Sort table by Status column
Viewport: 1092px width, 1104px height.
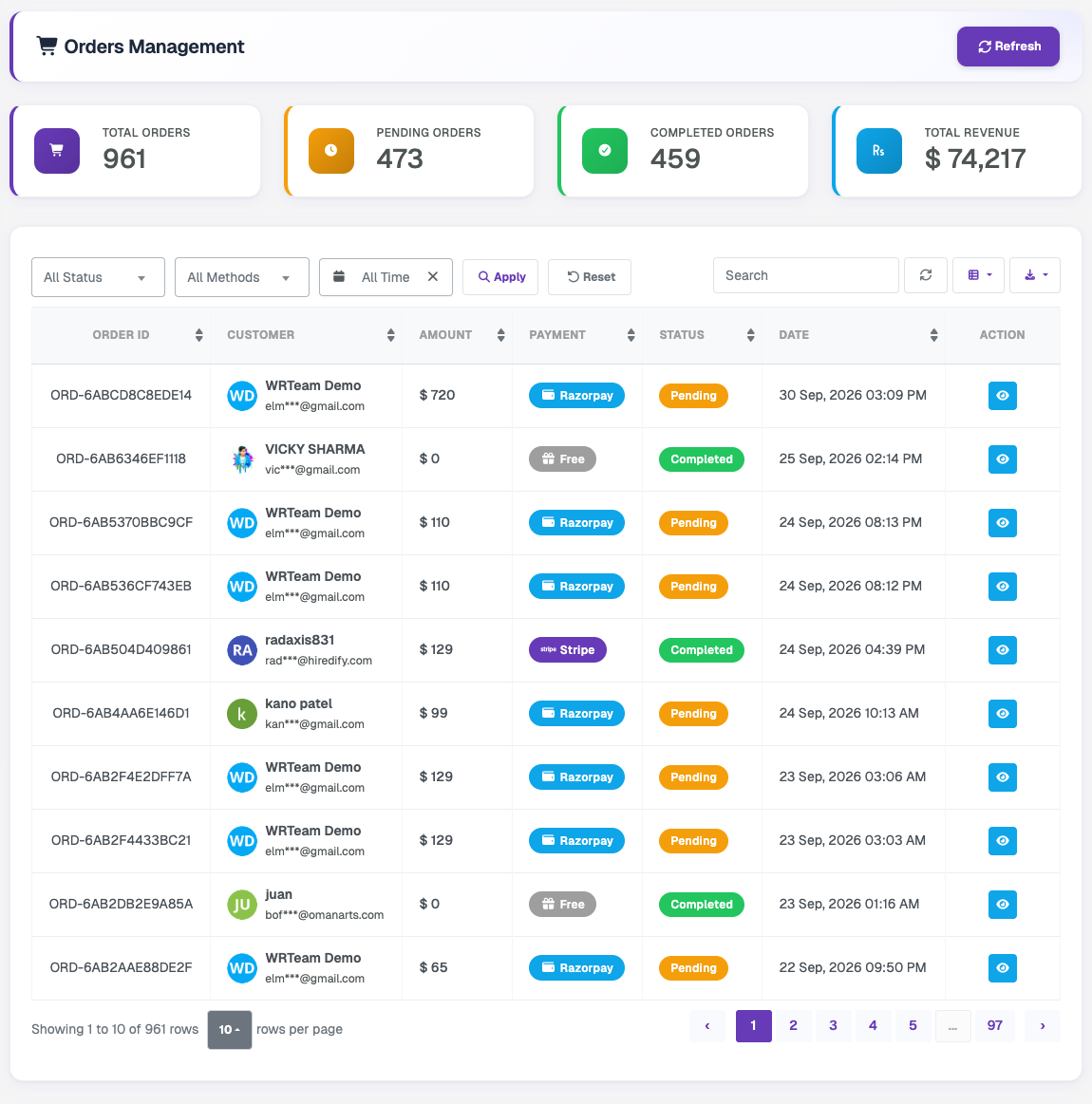[703, 335]
